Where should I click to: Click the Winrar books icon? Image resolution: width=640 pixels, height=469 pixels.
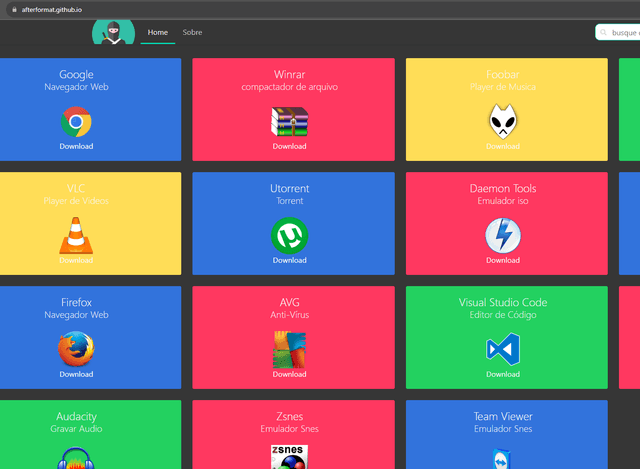tap(289, 122)
